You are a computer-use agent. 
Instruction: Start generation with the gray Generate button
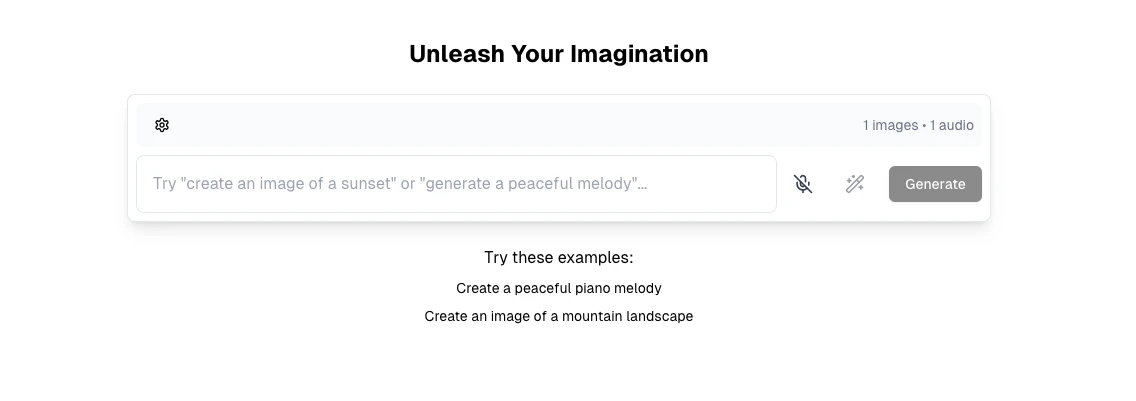(x=935, y=184)
